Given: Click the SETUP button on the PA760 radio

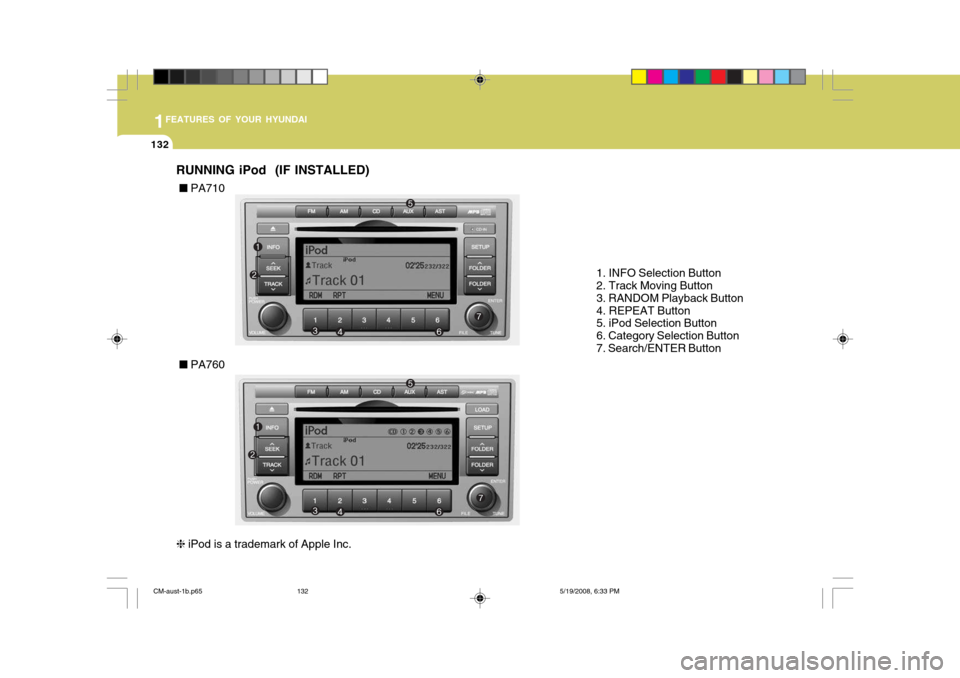Looking at the screenshot, I should (482, 428).
